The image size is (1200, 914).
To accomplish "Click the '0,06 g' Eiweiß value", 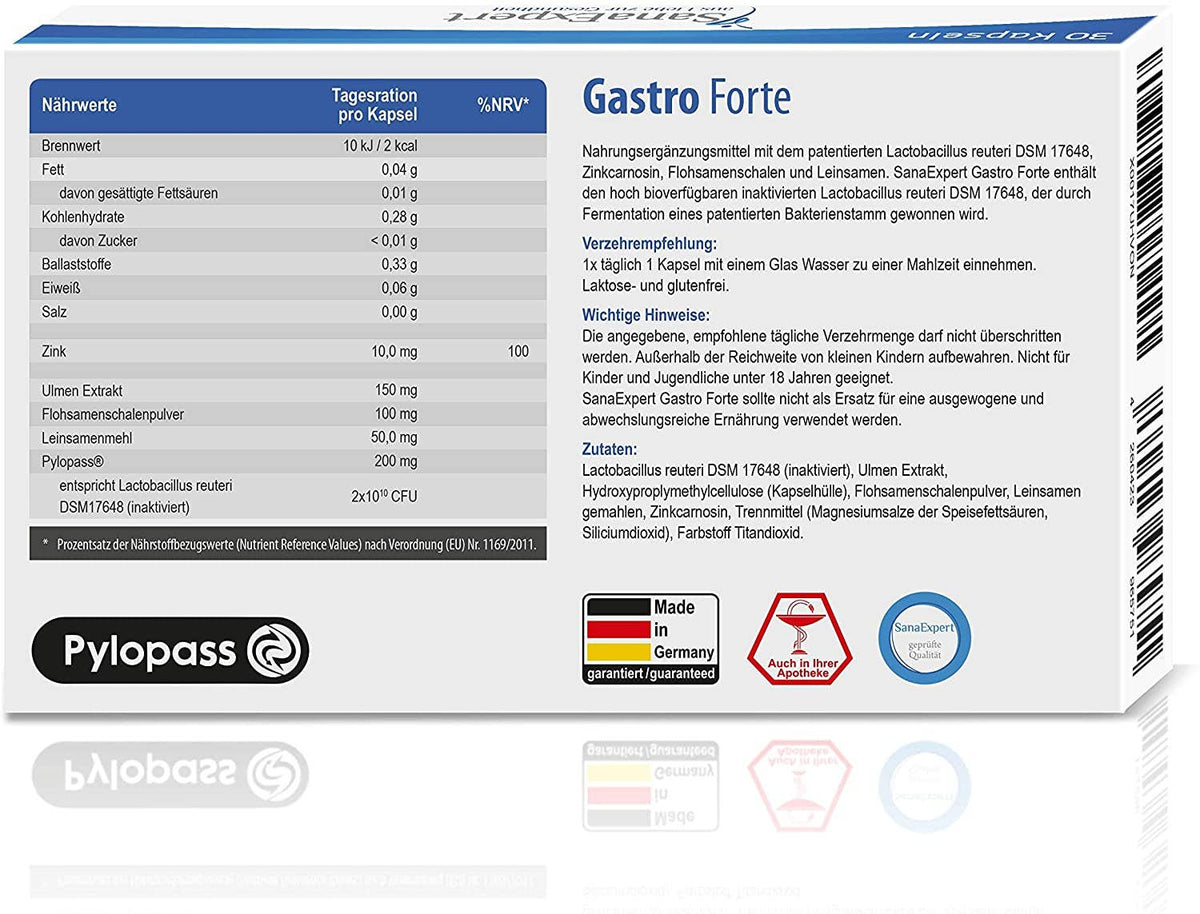I will pyautogui.click(x=399, y=289).
